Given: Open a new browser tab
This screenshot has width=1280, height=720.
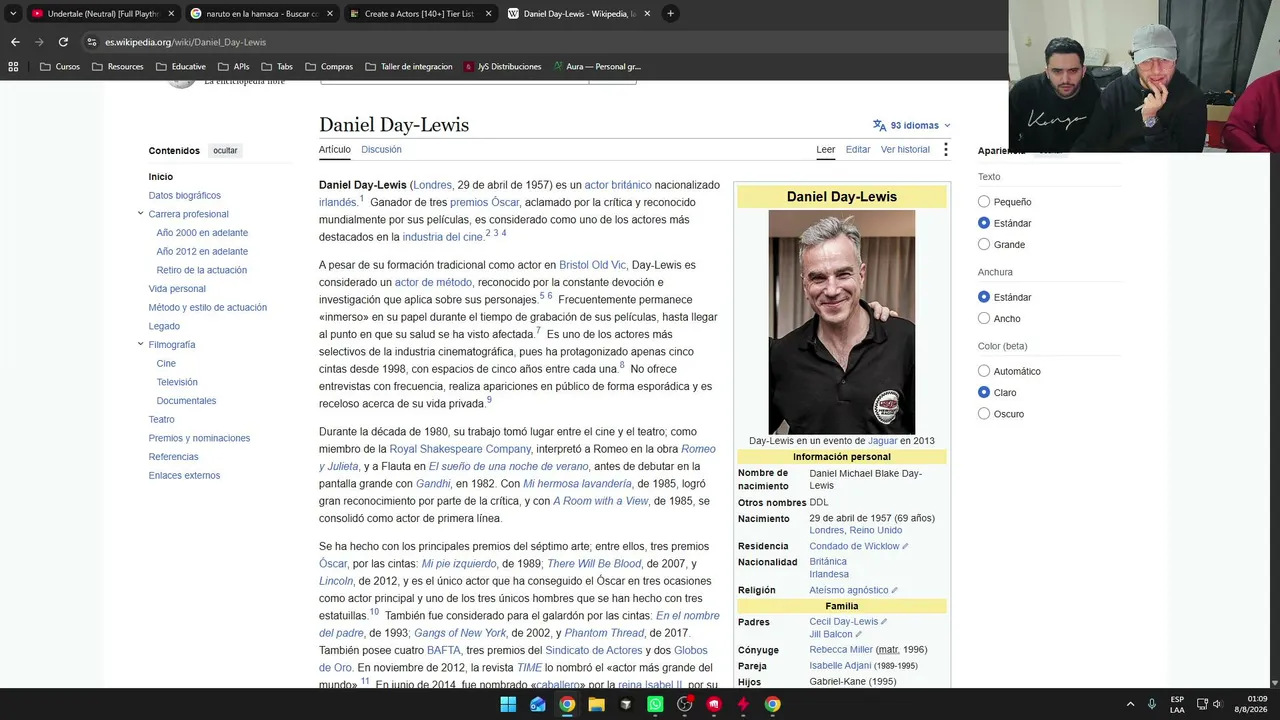Looking at the screenshot, I should pos(670,14).
